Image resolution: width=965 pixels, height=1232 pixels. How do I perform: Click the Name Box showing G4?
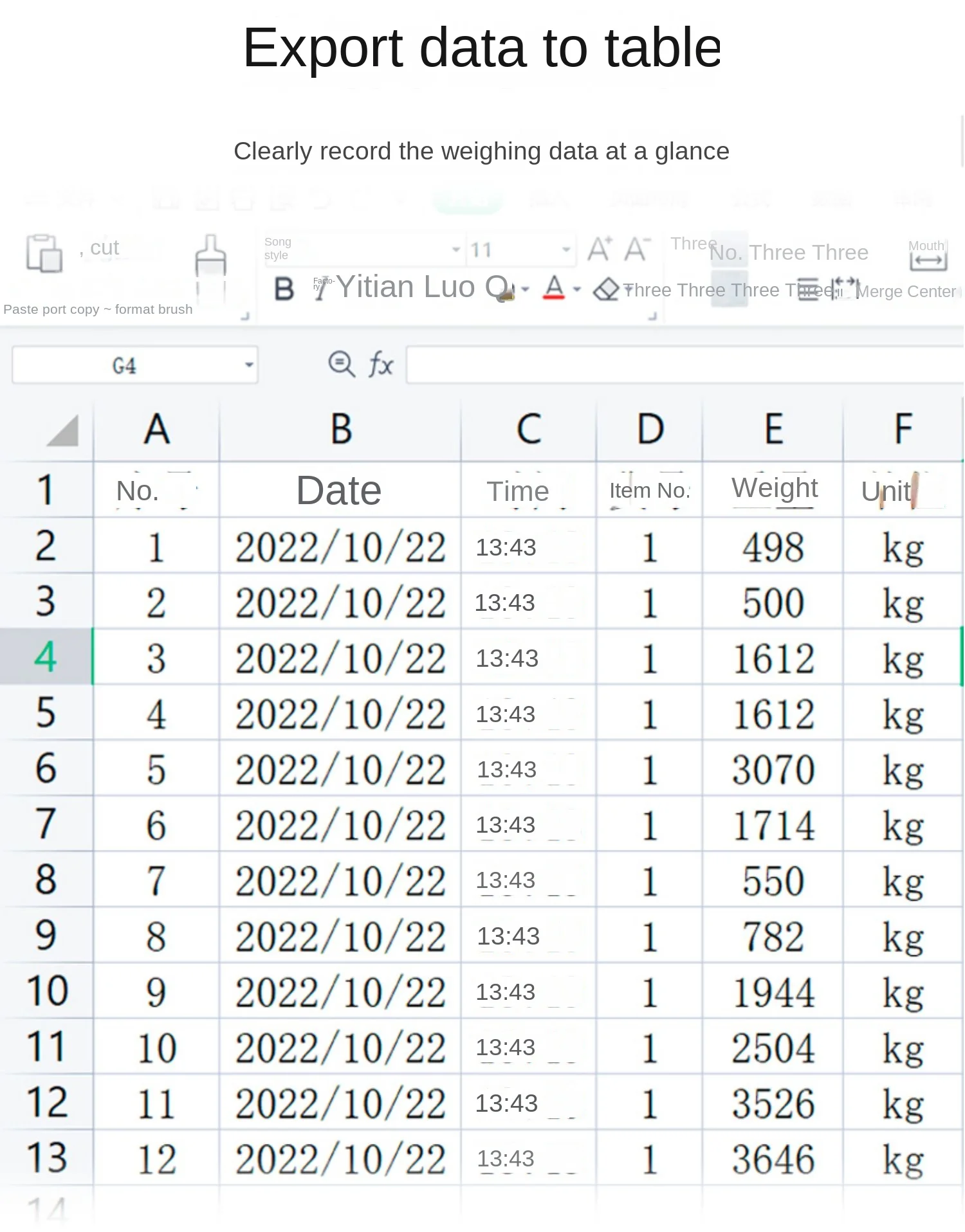click(135, 365)
